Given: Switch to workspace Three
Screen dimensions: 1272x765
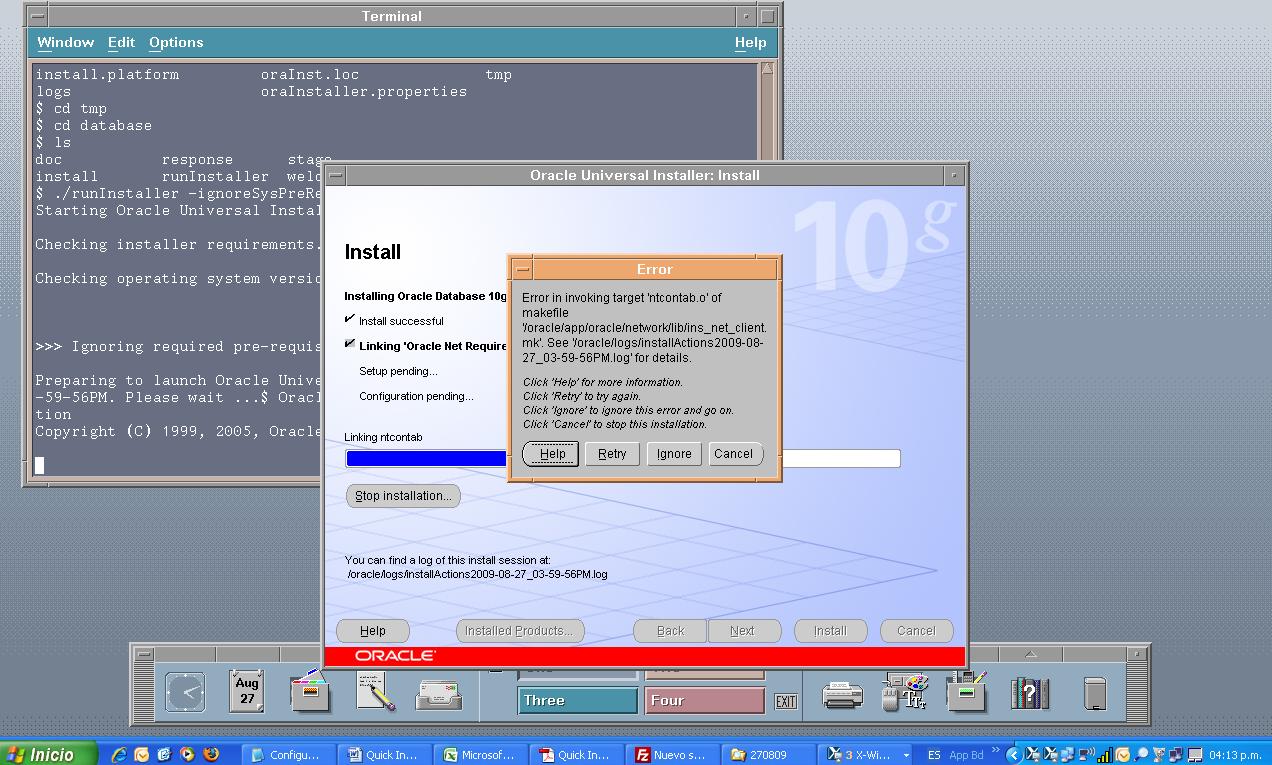Looking at the screenshot, I should pos(577,700).
